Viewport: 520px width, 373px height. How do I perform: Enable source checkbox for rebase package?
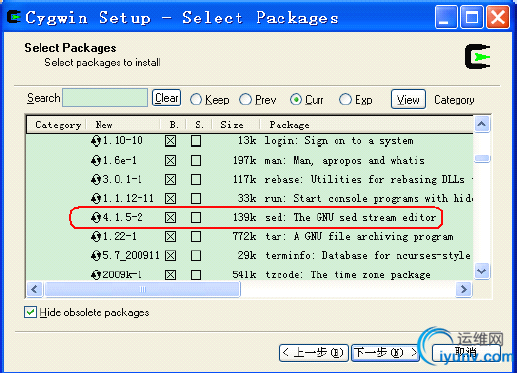point(196,180)
